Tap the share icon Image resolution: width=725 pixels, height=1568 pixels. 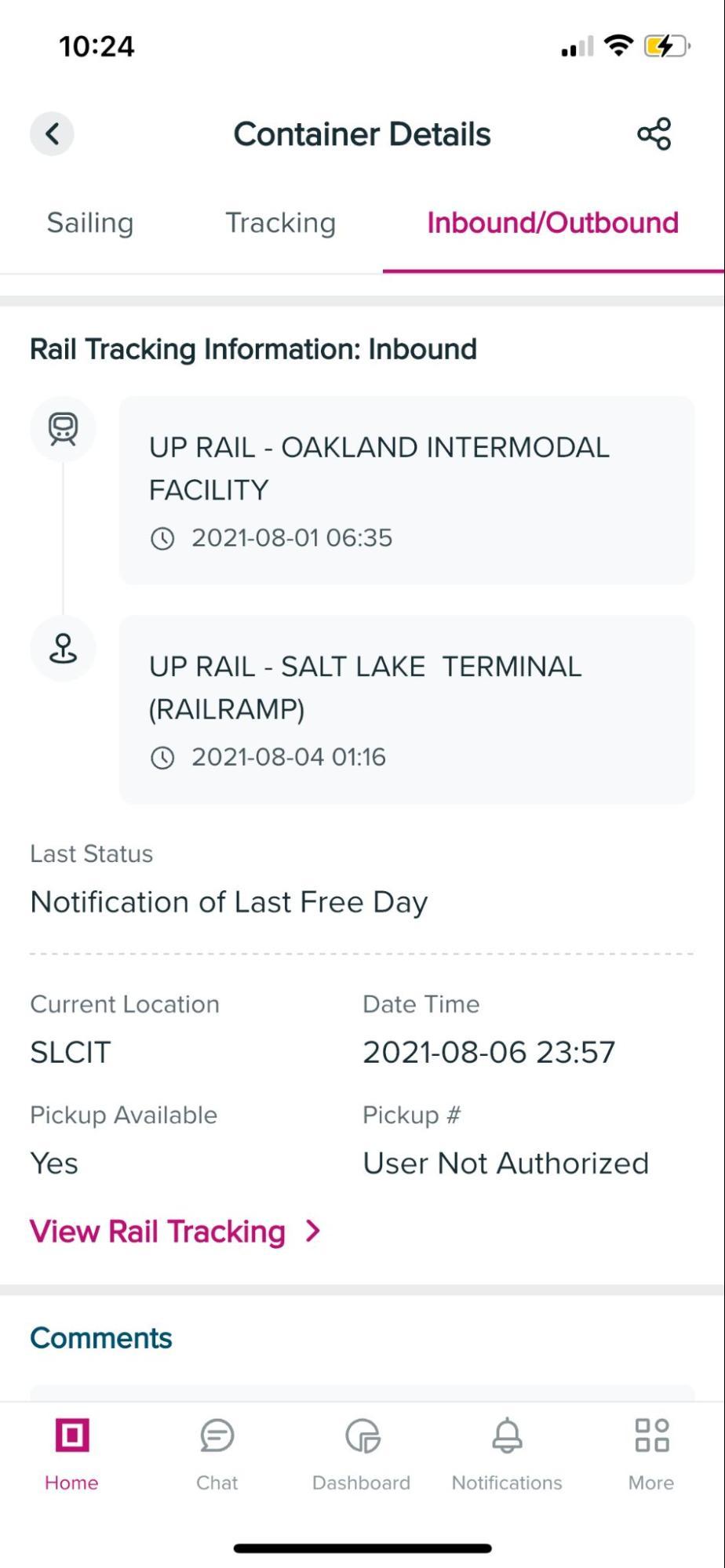(x=654, y=133)
